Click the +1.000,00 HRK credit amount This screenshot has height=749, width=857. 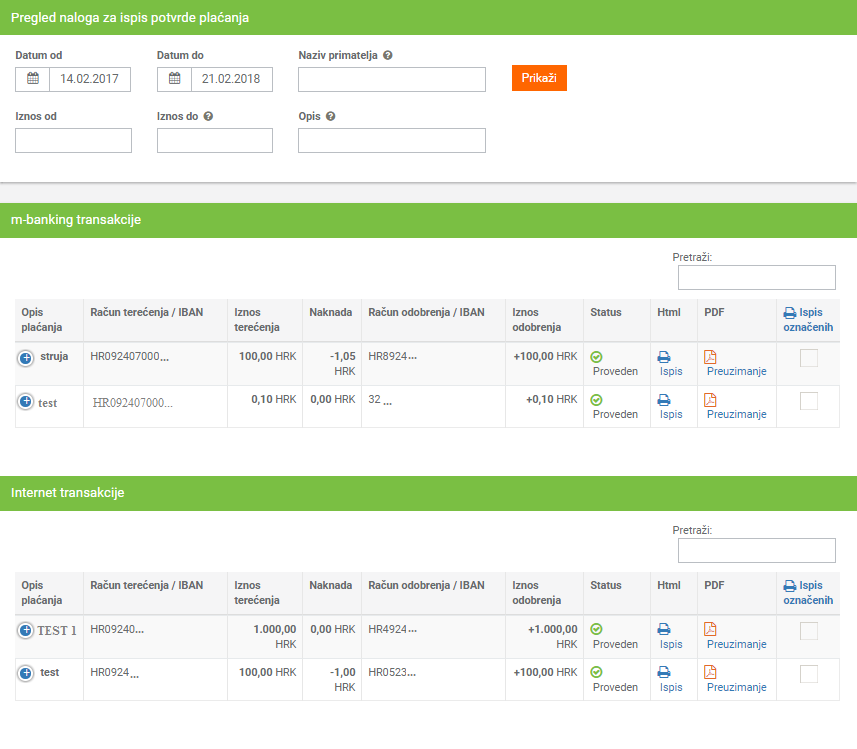click(x=553, y=636)
